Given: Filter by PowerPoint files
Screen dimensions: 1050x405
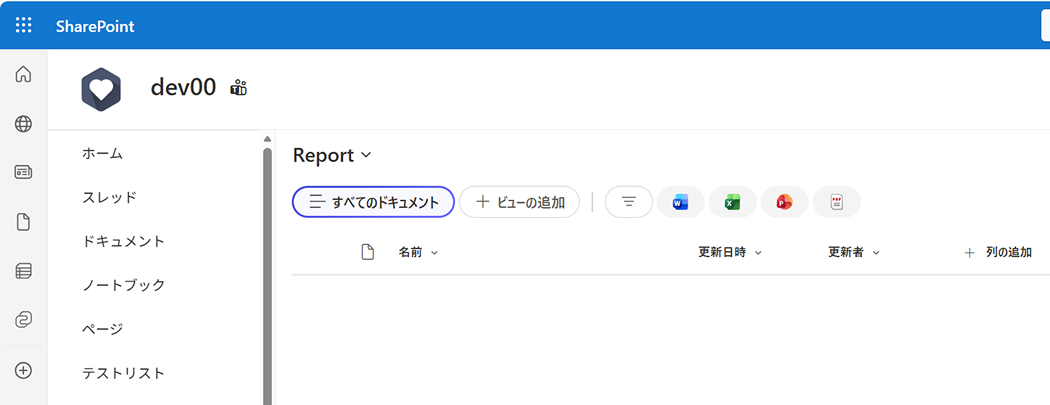Looking at the screenshot, I should (785, 202).
